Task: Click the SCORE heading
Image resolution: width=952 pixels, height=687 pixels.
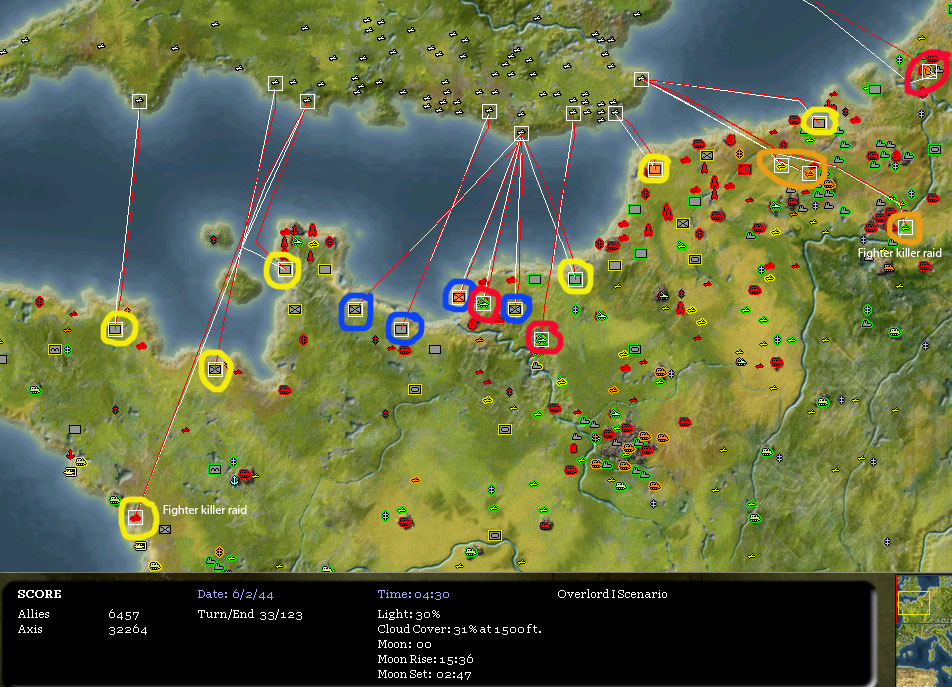Action: [39, 594]
